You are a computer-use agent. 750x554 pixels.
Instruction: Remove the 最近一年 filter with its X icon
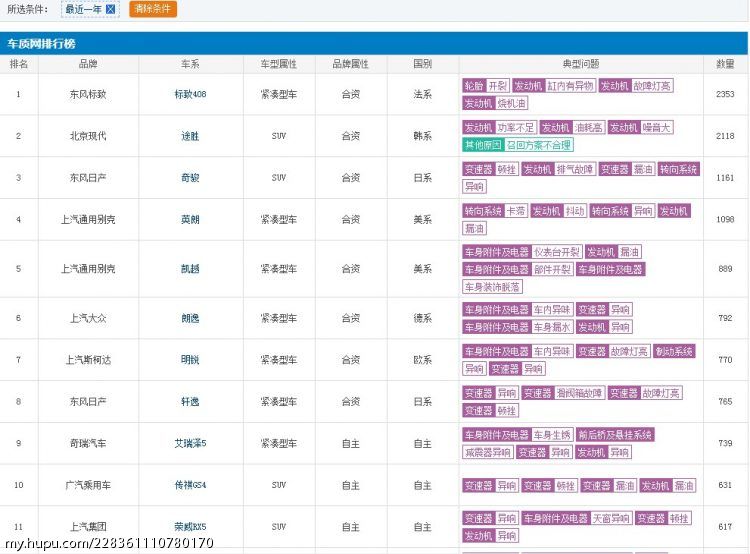(110, 9)
